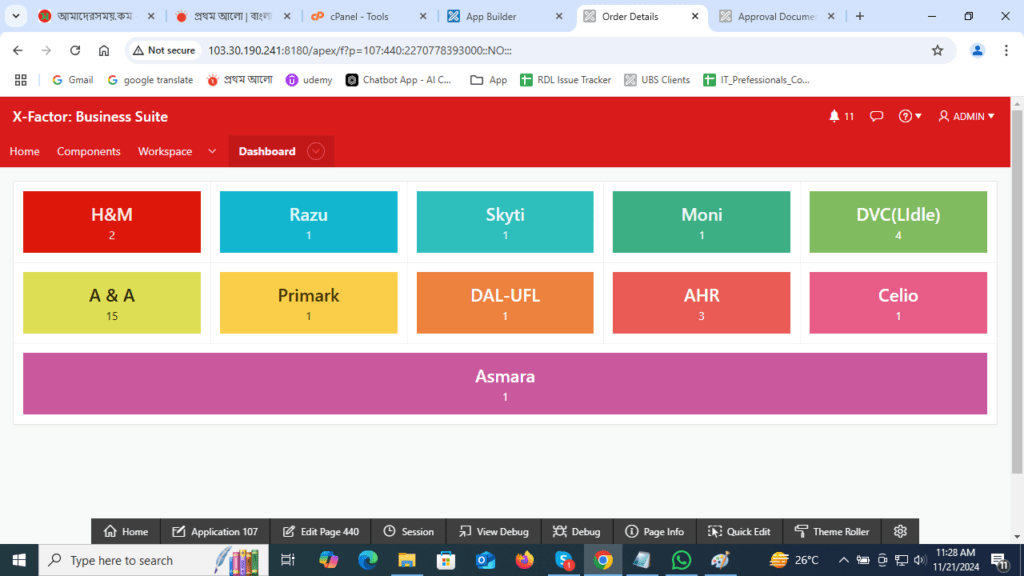Open the H&M red dashboard card

coord(112,222)
